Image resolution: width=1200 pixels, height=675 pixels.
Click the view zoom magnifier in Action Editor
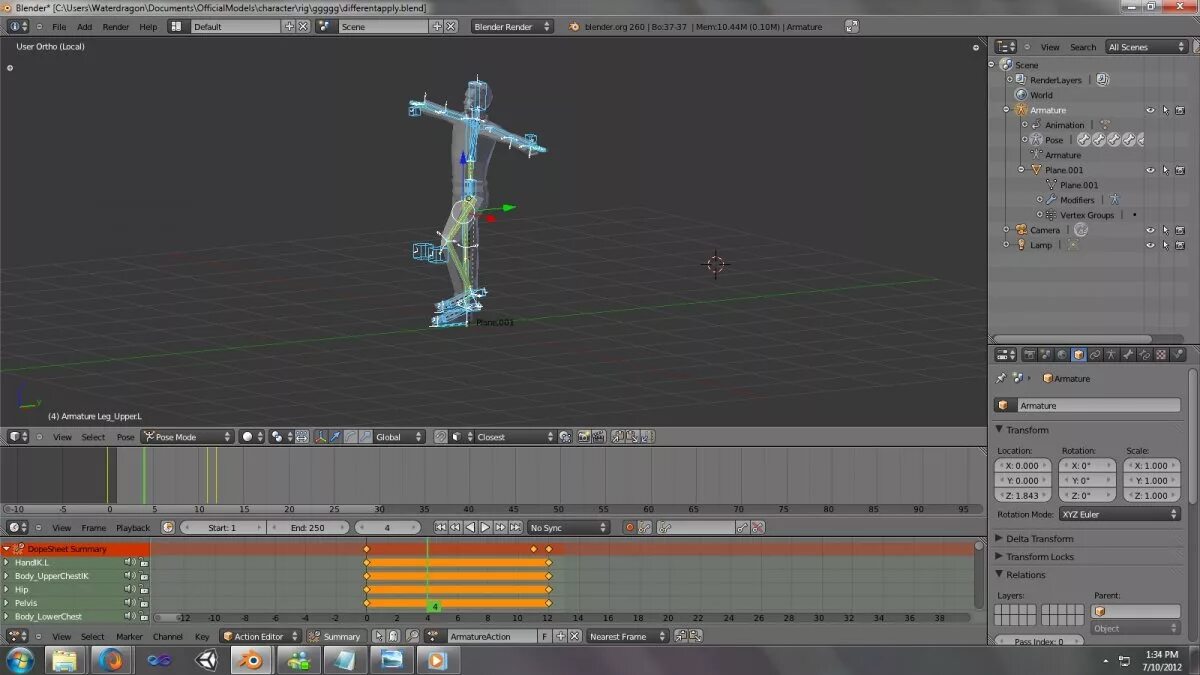pyautogui.click(x=412, y=636)
